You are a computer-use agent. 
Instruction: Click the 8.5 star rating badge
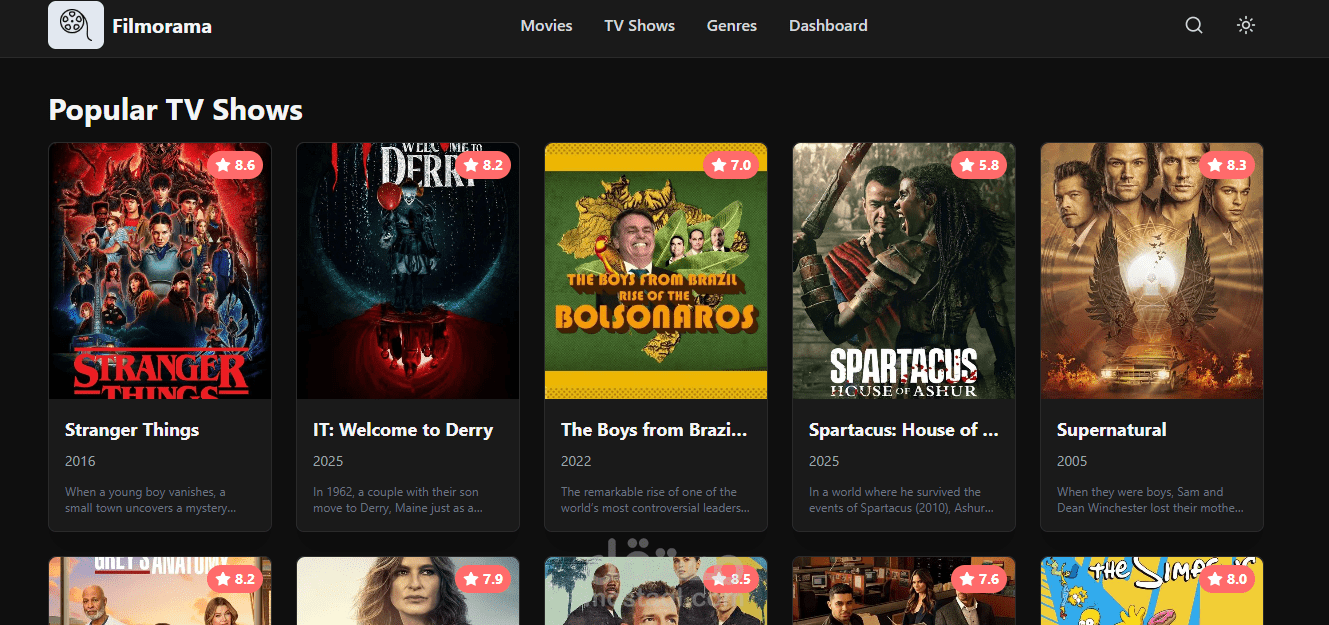click(731, 579)
